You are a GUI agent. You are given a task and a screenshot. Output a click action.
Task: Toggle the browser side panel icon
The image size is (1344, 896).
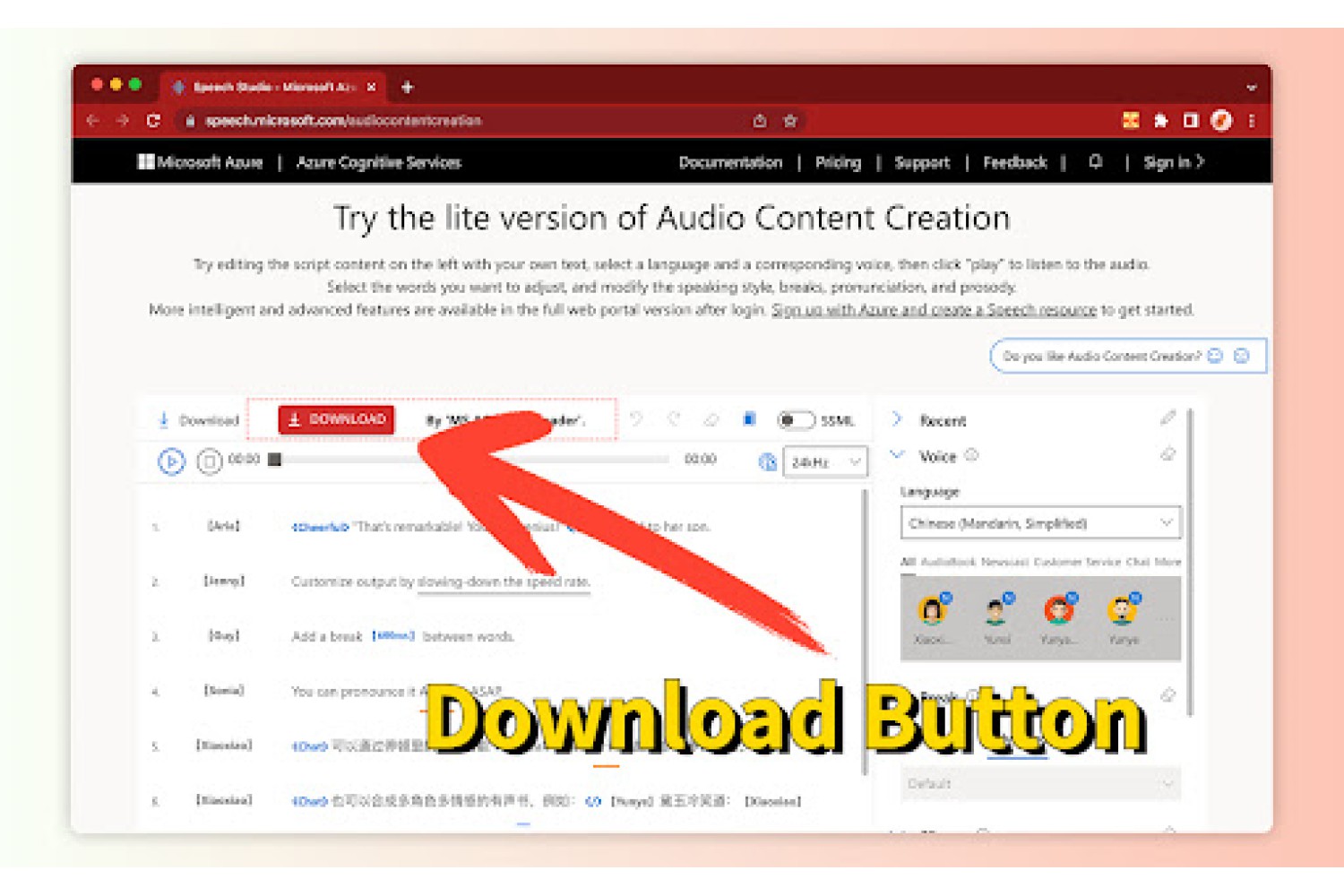click(1191, 120)
